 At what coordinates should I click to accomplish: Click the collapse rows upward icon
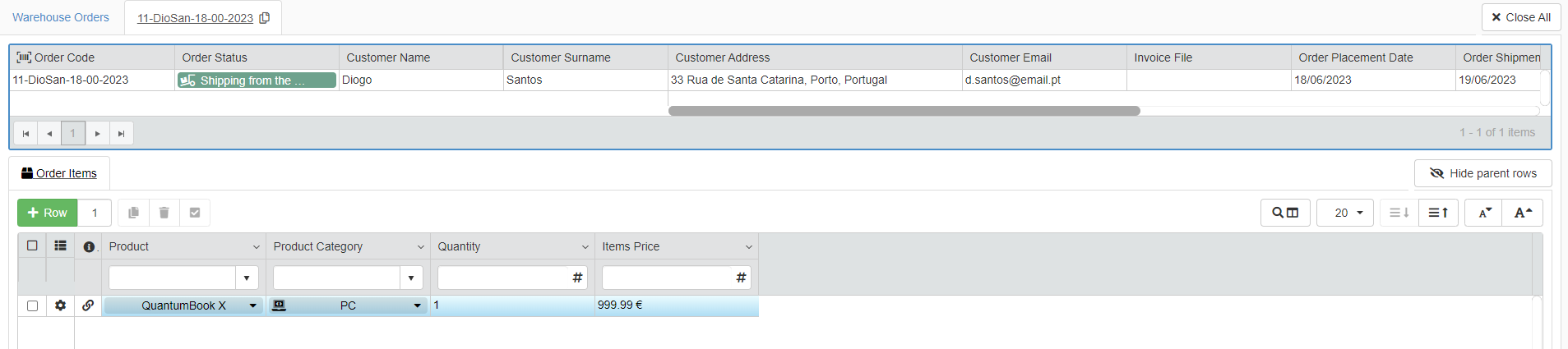coord(1438,213)
